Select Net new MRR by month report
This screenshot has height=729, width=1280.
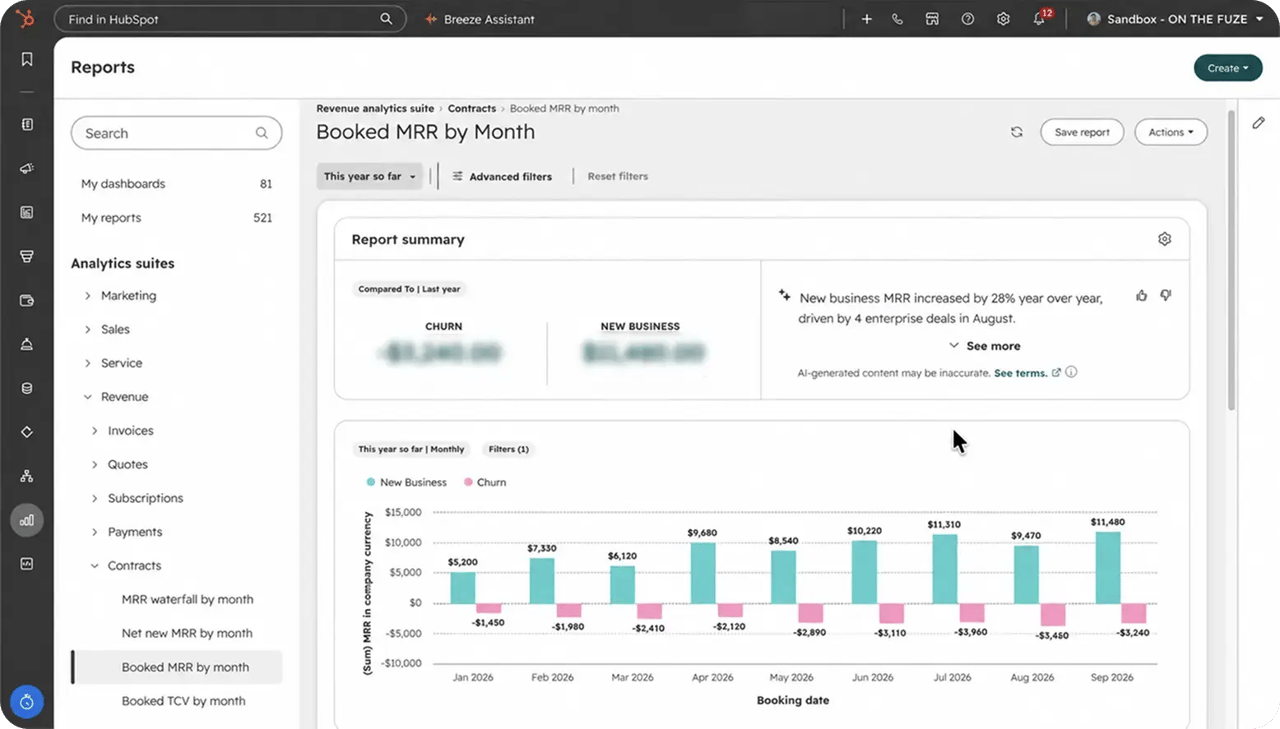pyautogui.click(x=187, y=633)
